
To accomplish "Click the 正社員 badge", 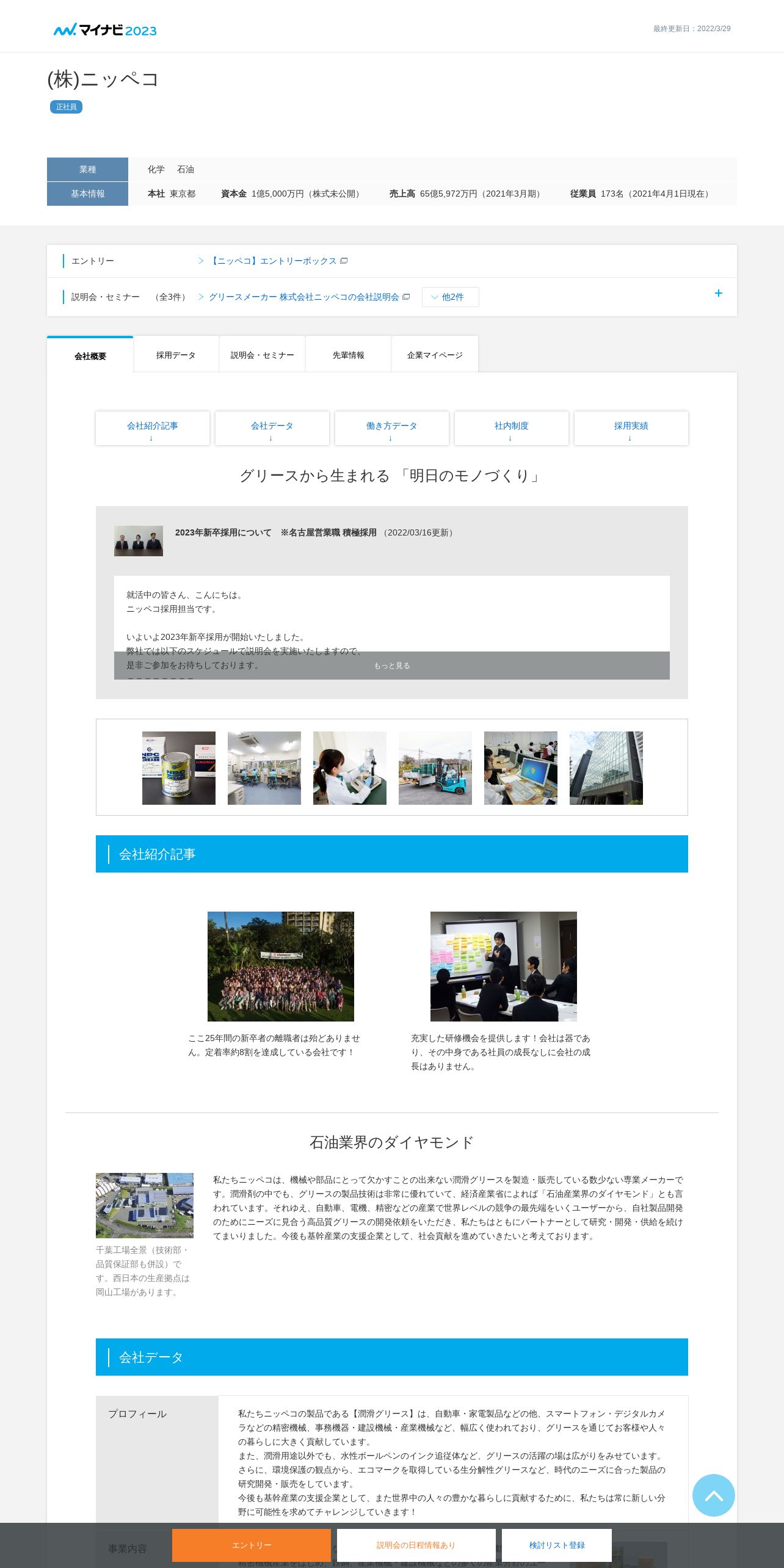I will point(66,107).
